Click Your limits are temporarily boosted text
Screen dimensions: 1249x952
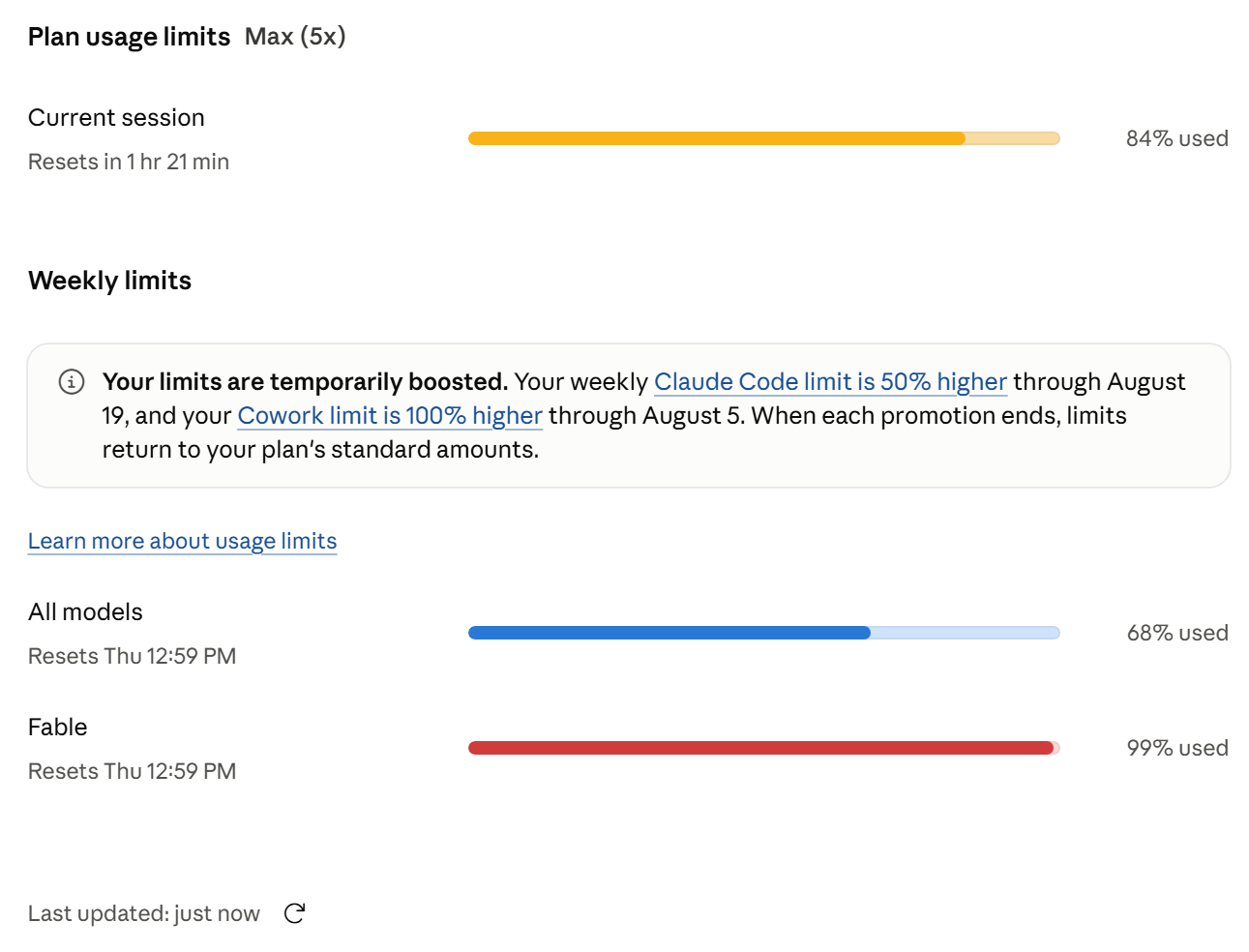pyautogui.click(x=305, y=382)
